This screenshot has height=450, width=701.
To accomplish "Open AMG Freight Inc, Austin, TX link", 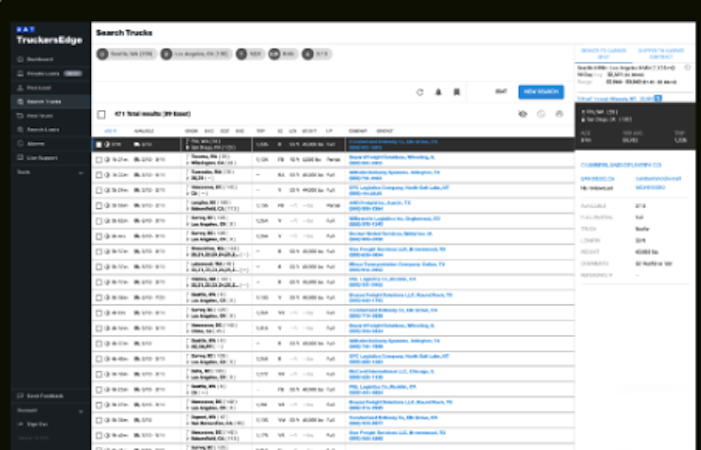I will (x=380, y=203).
